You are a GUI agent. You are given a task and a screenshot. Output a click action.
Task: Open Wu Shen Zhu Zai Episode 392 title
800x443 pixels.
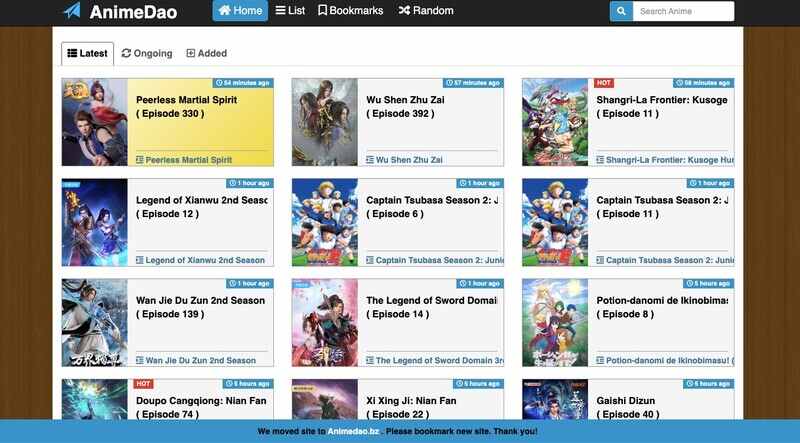pyautogui.click(x=405, y=107)
